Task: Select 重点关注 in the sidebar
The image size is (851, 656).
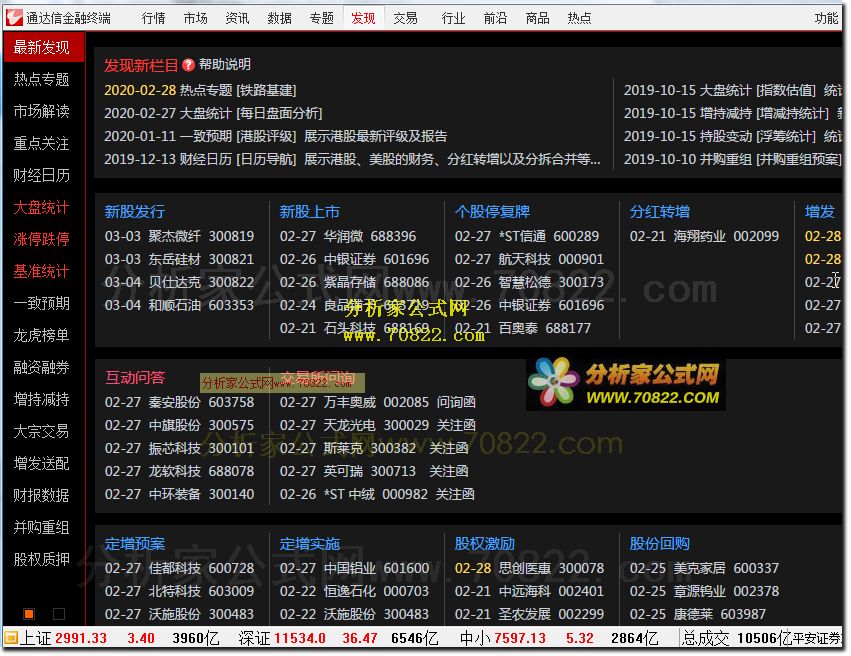Action: tap(42, 143)
